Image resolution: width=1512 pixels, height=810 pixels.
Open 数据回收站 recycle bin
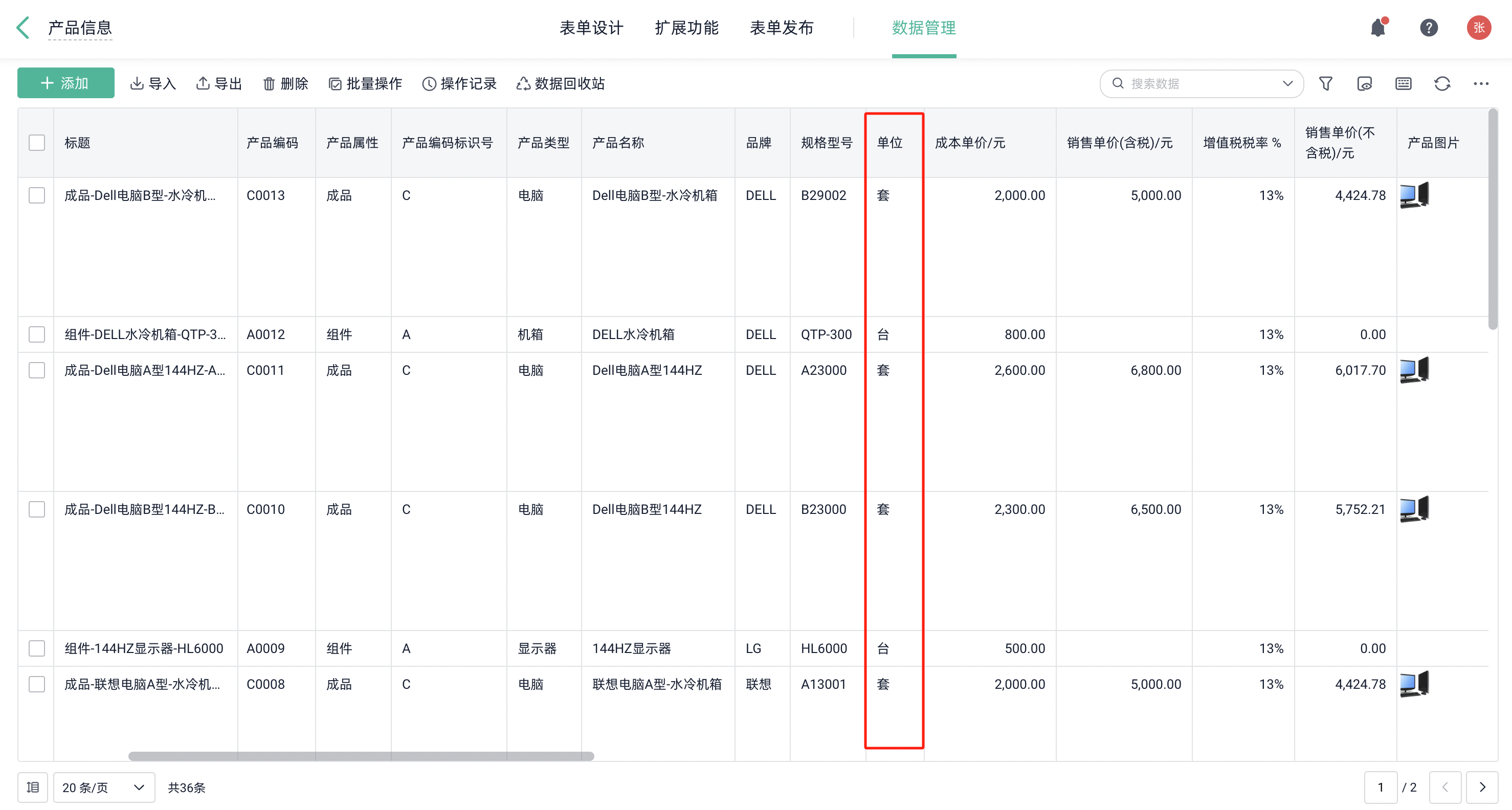(x=561, y=84)
